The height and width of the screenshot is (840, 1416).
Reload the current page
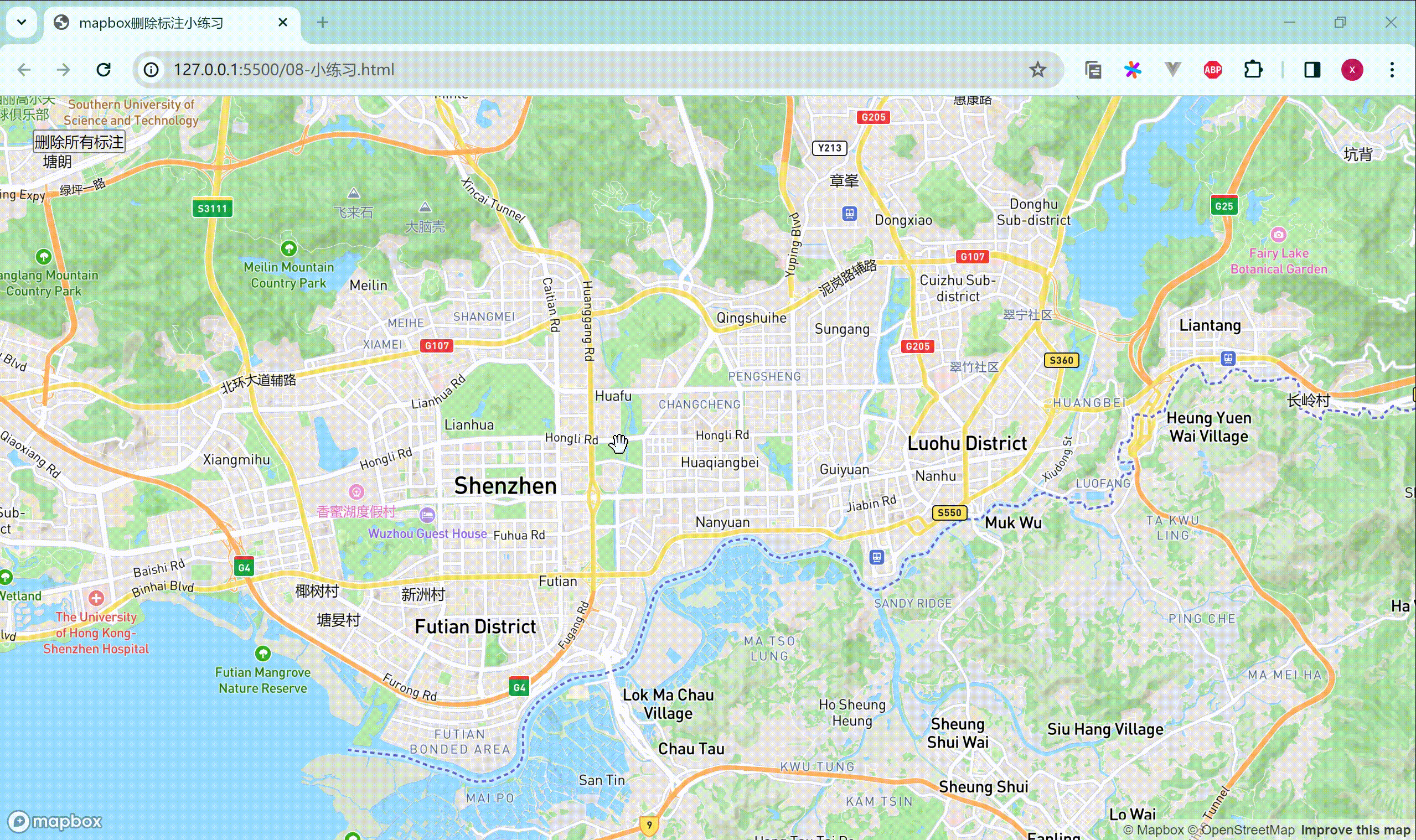[104, 70]
